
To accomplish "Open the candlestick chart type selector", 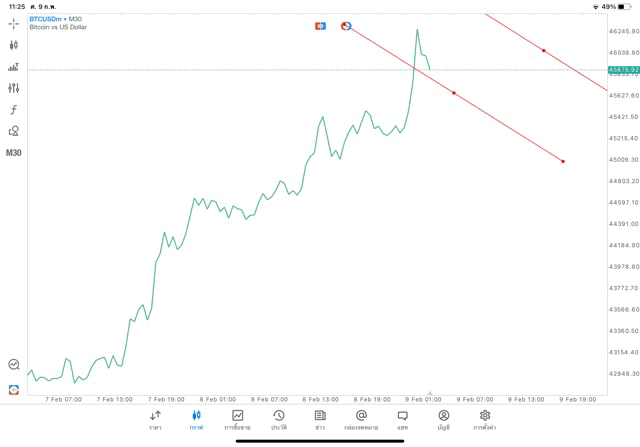I will 14,45.
